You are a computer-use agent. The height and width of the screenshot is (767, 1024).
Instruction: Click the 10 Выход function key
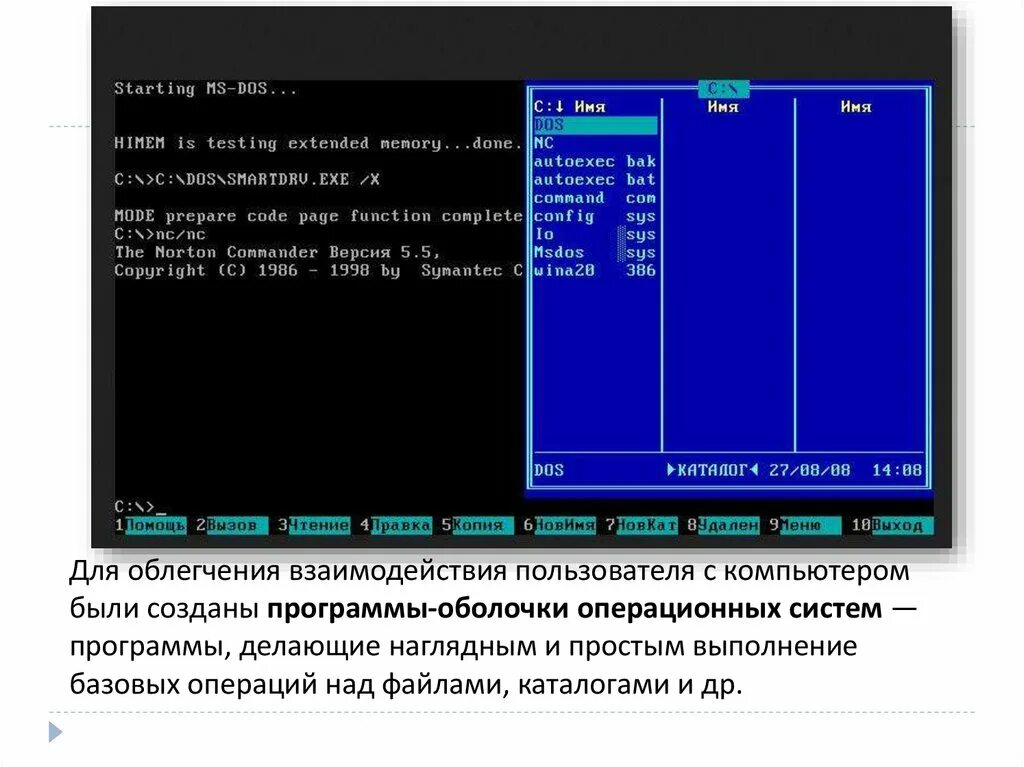[892, 525]
